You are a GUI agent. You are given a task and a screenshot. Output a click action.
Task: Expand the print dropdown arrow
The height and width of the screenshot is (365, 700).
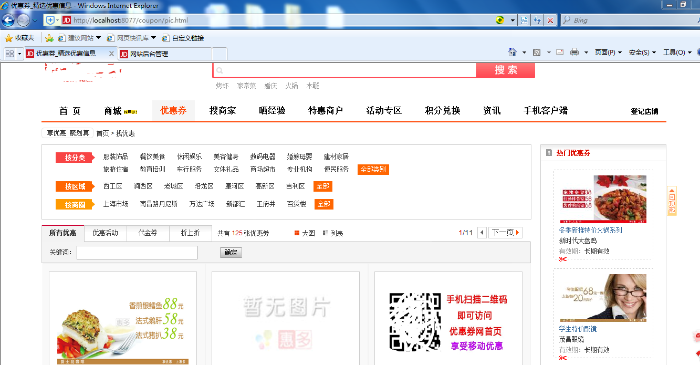(586, 53)
